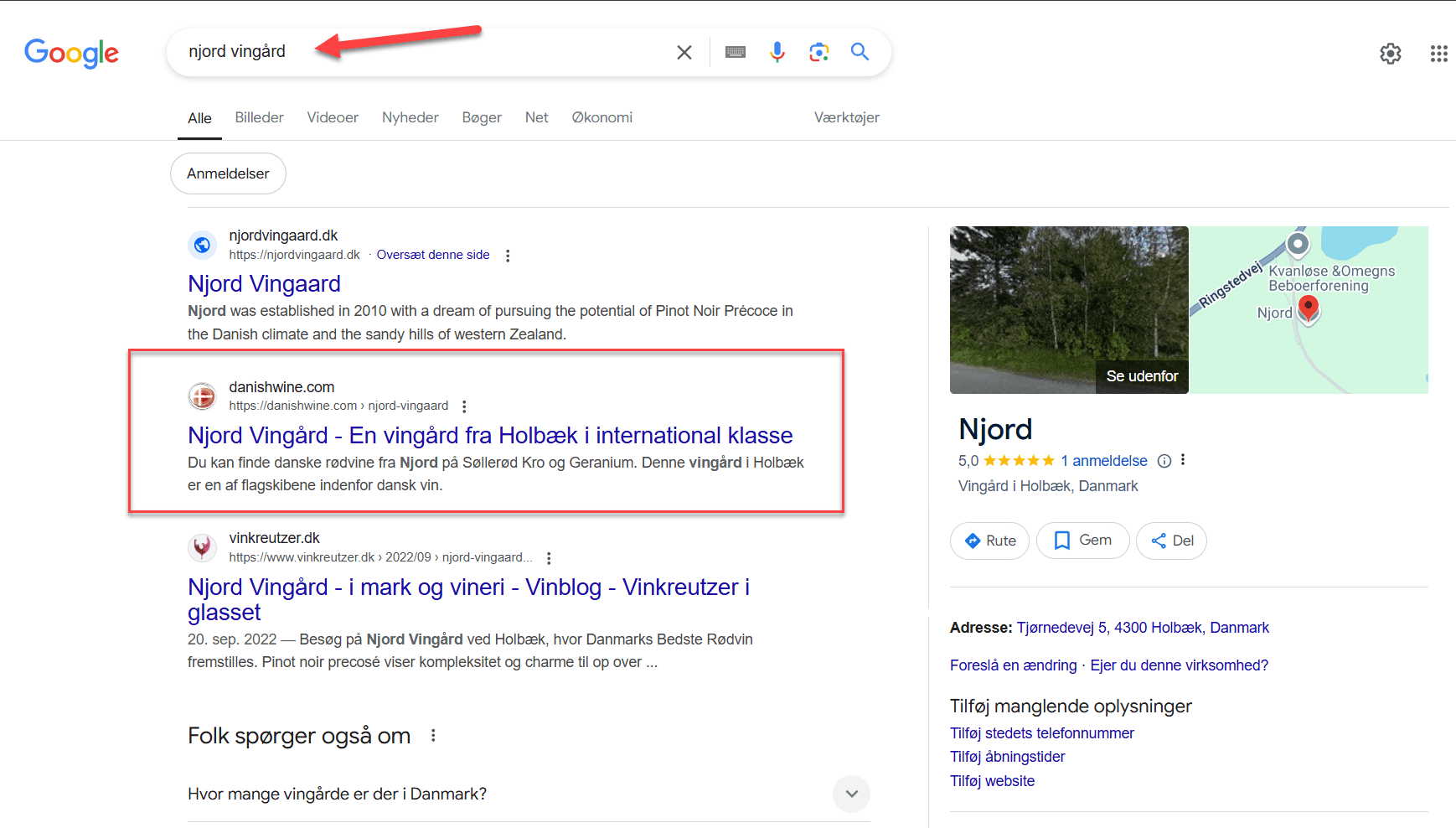Open more options for njordvingaard.dk result

508,256
